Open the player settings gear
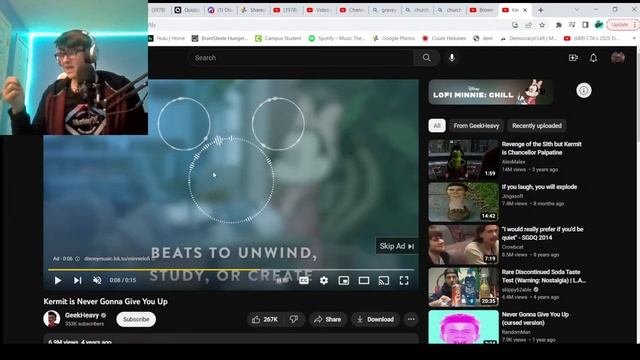640x360 pixels. [324, 280]
